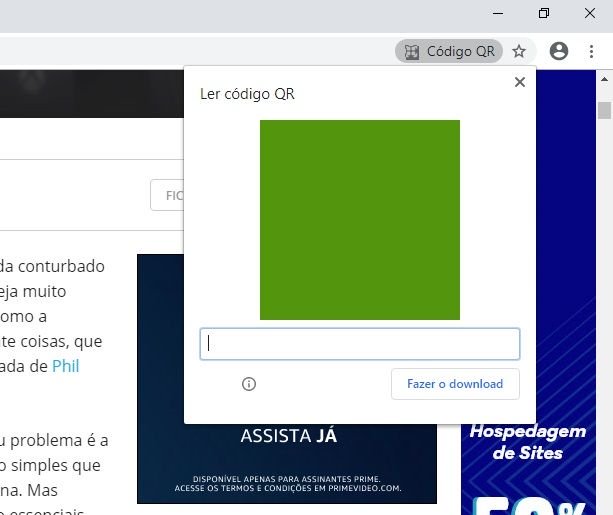Click the page scrollbar up arrow
Screen dimensions: 613x515
click(604, 79)
